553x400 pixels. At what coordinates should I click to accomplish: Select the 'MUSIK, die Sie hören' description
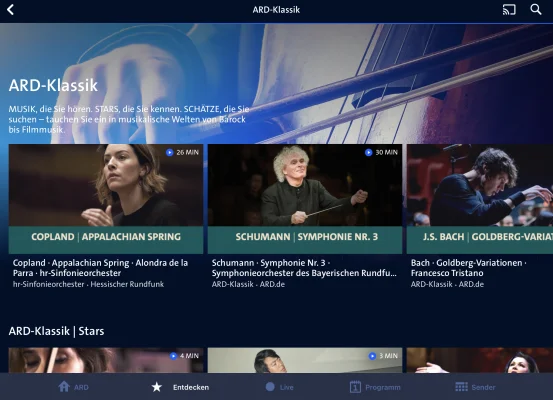click(x=129, y=119)
